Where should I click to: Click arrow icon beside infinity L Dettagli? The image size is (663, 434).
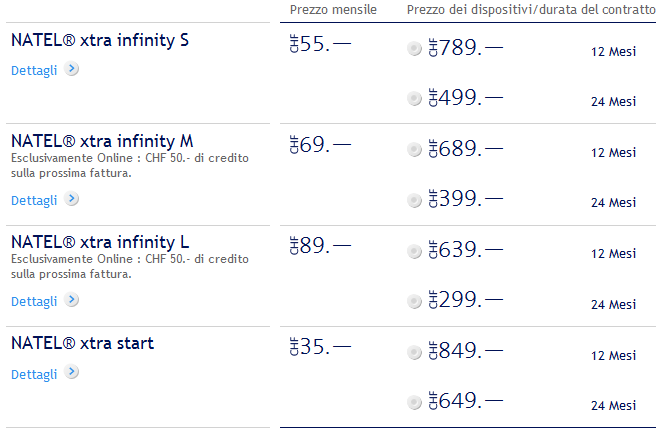click(x=72, y=300)
